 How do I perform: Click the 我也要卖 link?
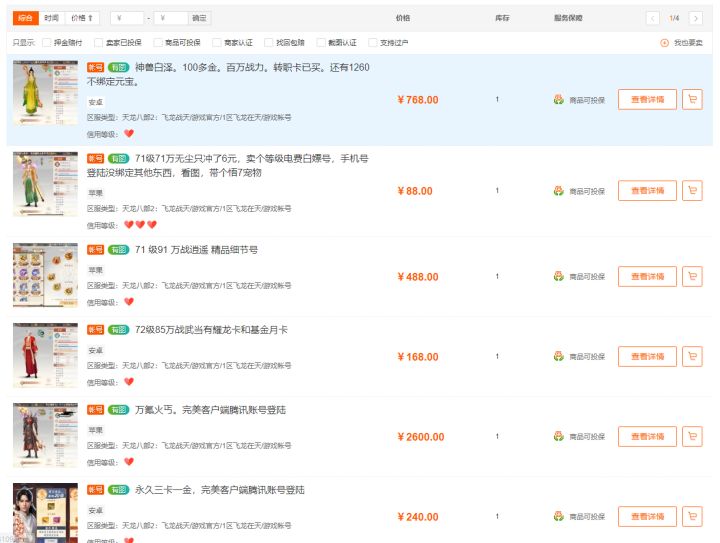coord(688,43)
